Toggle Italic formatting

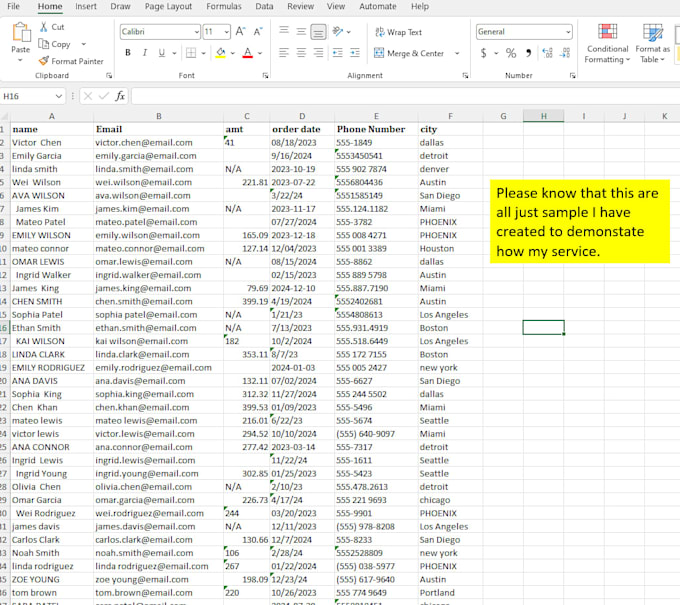click(145, 53)
